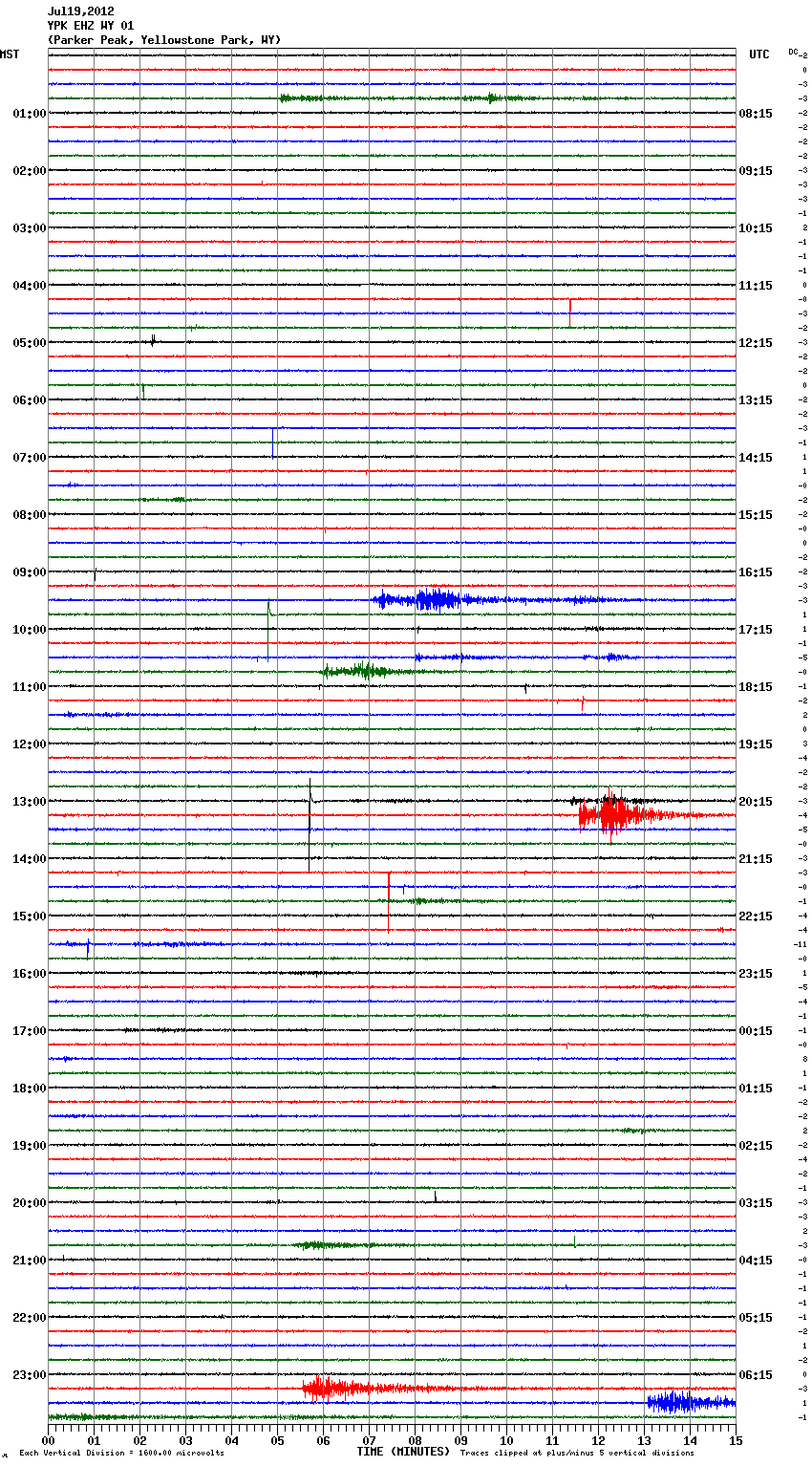Select the 02:00 MST time label
Image resolution: width=812 pixels, height=1466 pixels.
[29, 171]
